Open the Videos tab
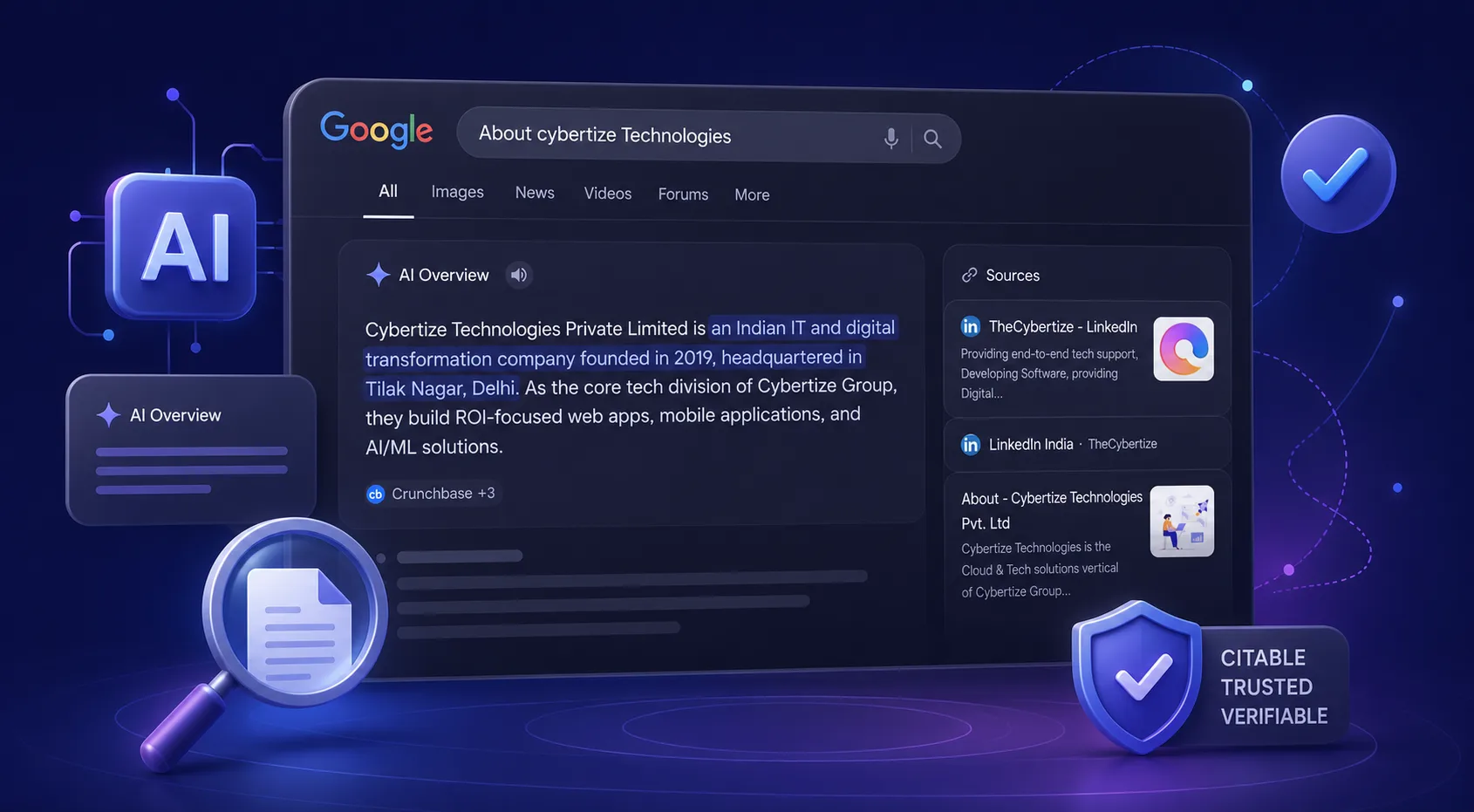Image resolution: width=1474 pixels, height=812 pixels. (608, 194)
